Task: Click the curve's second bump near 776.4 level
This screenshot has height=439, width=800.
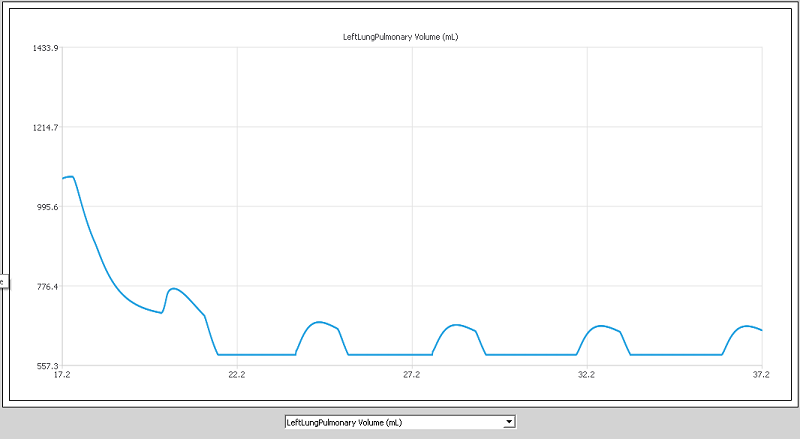Action: click(174, 289)
